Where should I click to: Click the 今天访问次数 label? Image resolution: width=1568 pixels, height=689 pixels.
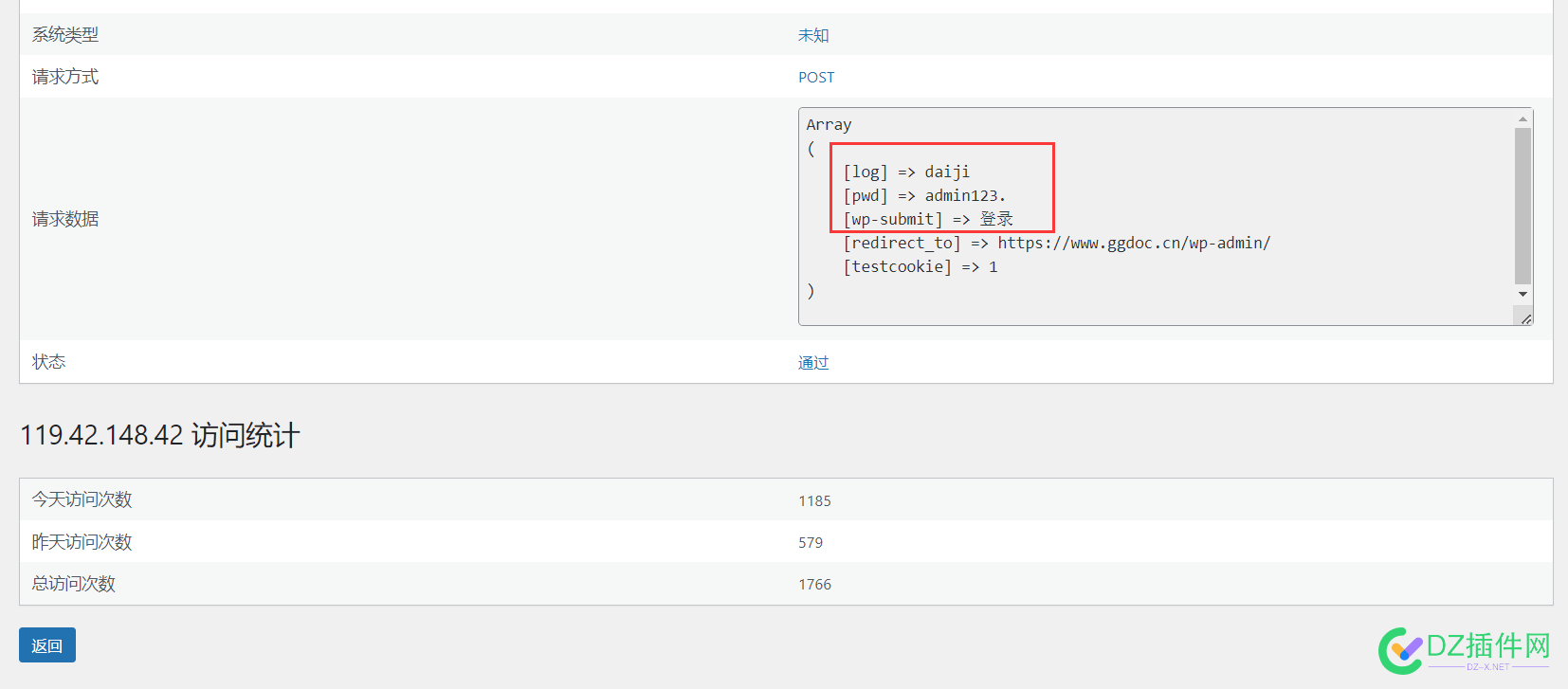82,499
